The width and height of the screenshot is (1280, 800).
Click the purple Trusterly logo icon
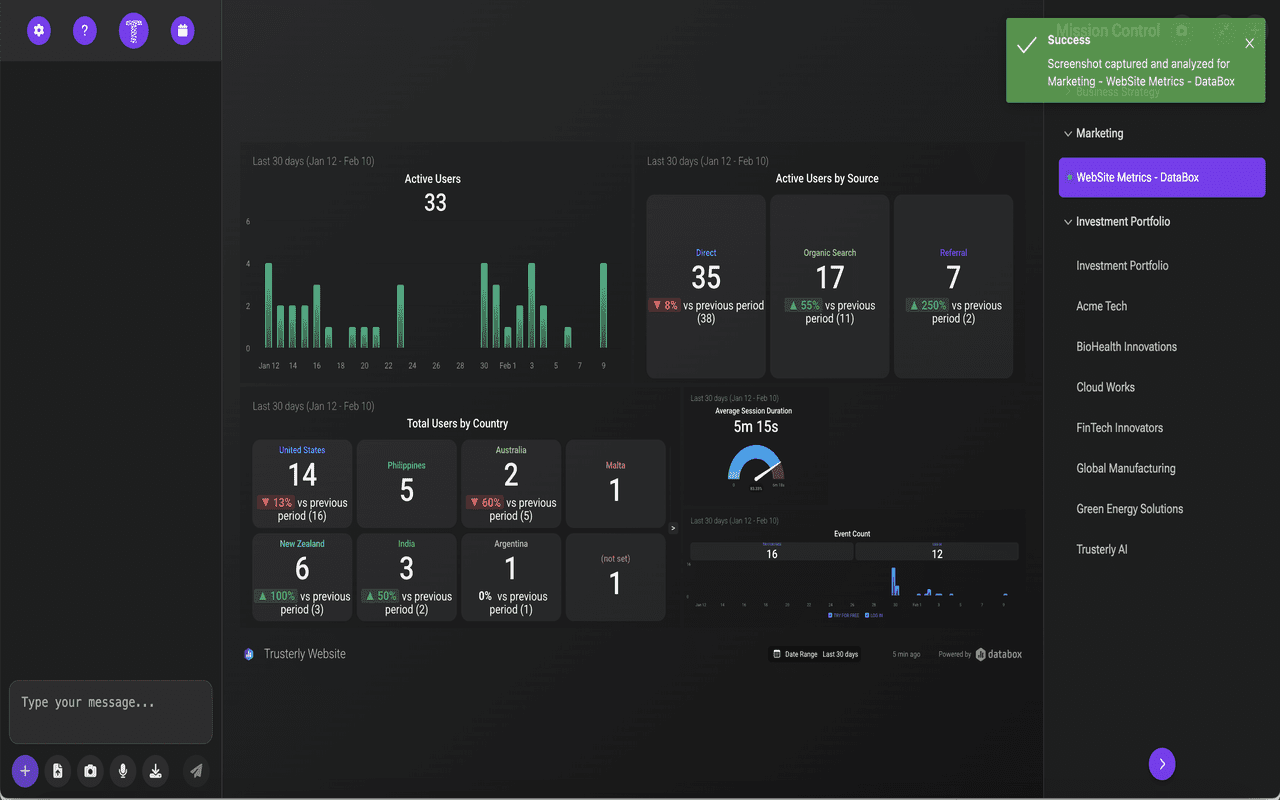point(134,31)
